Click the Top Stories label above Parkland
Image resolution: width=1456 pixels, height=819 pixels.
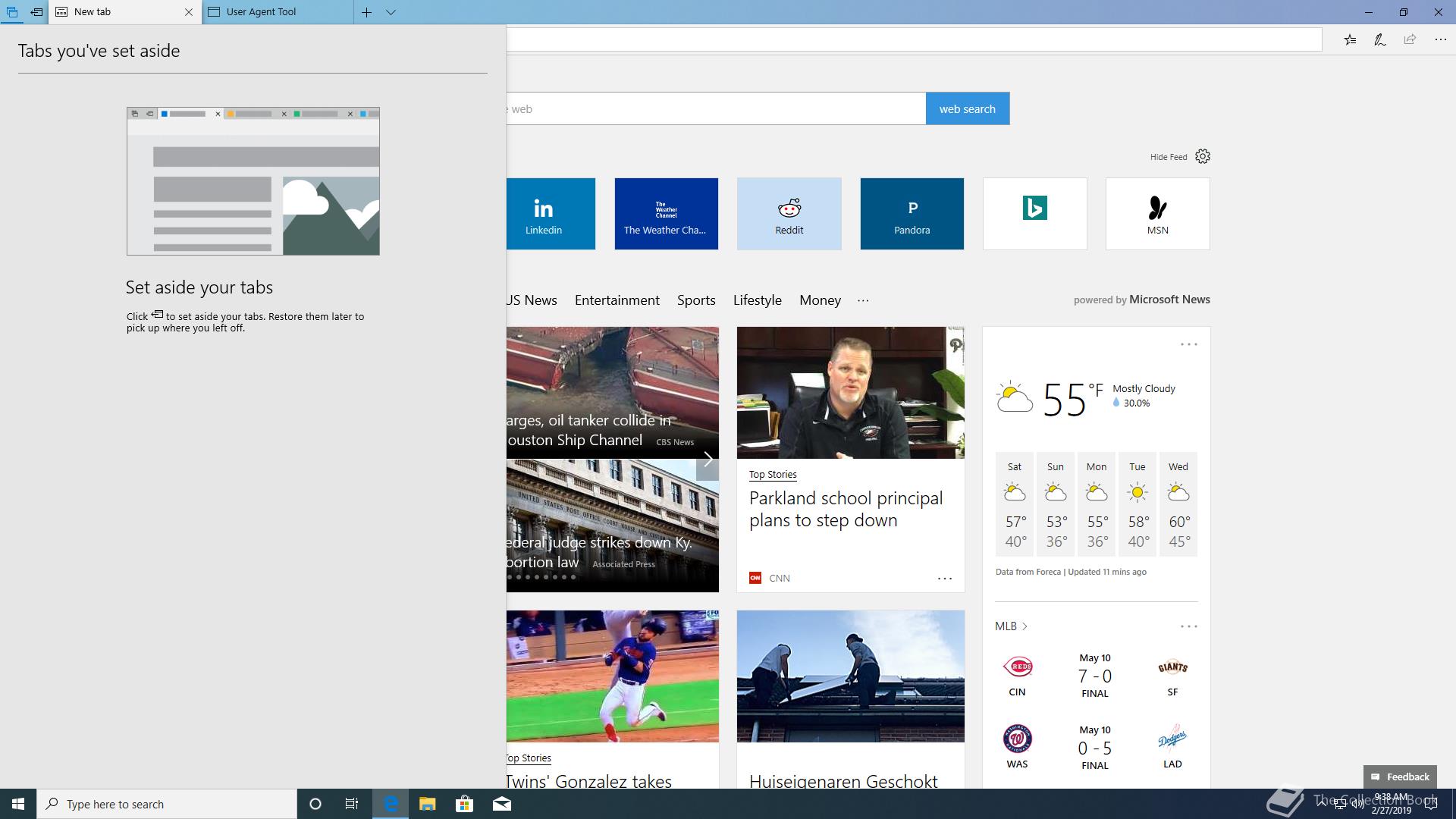(x=773, y=475)
